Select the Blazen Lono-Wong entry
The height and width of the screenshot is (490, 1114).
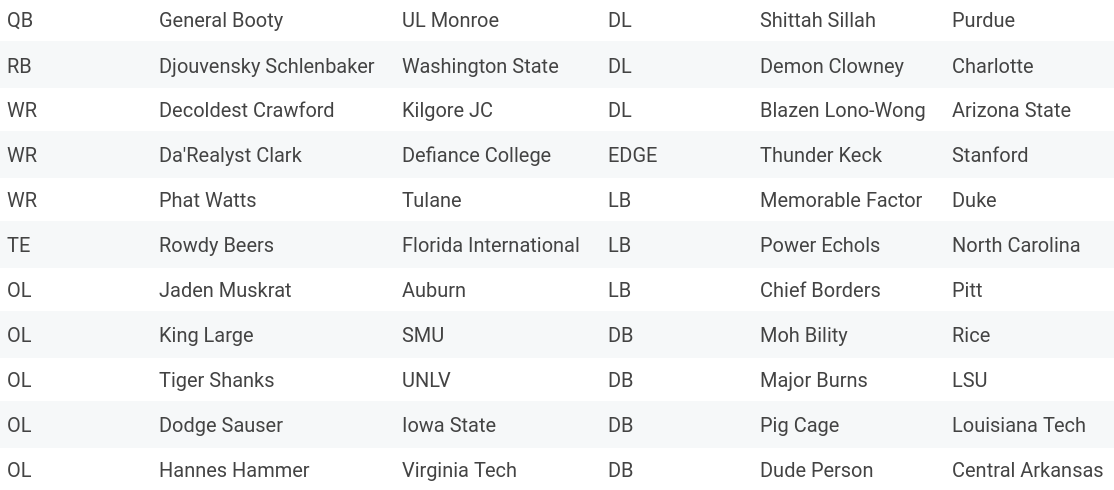[842, 110]
